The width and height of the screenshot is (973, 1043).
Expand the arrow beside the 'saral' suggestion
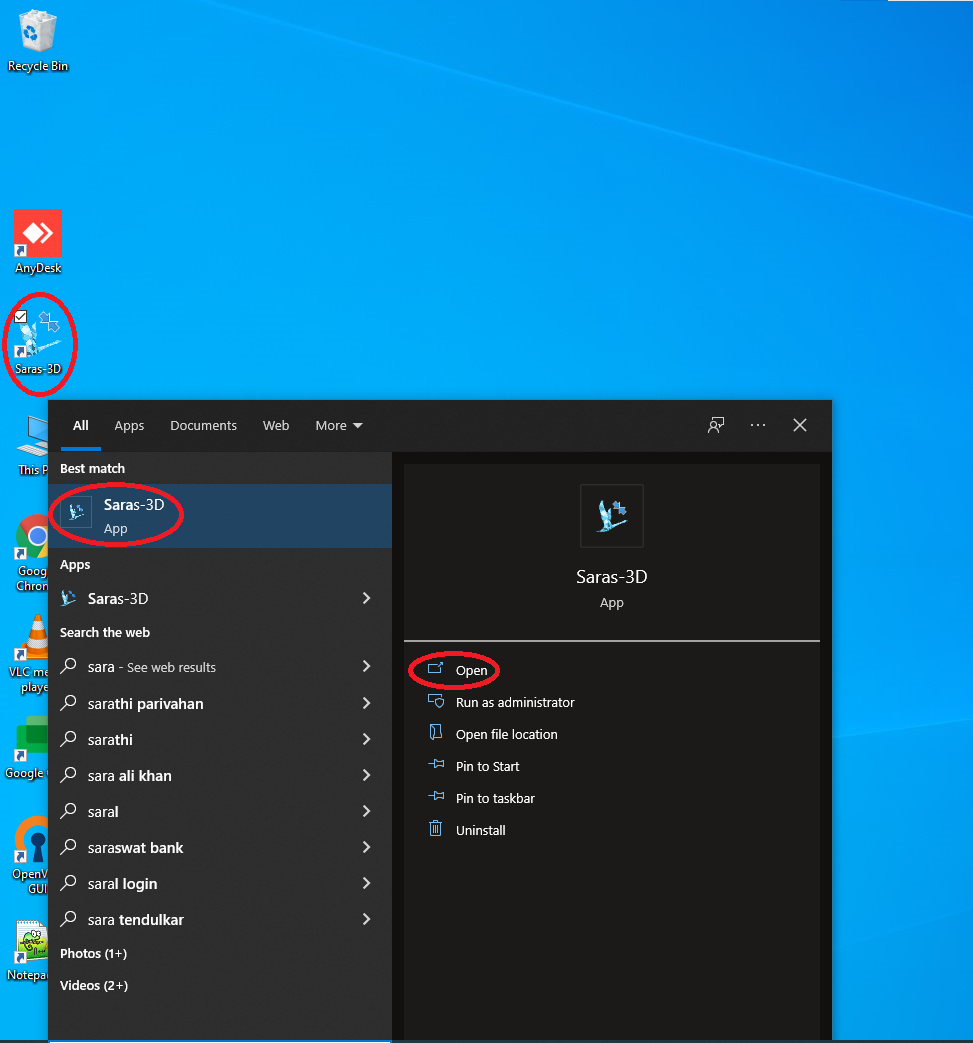pos(366,811)
